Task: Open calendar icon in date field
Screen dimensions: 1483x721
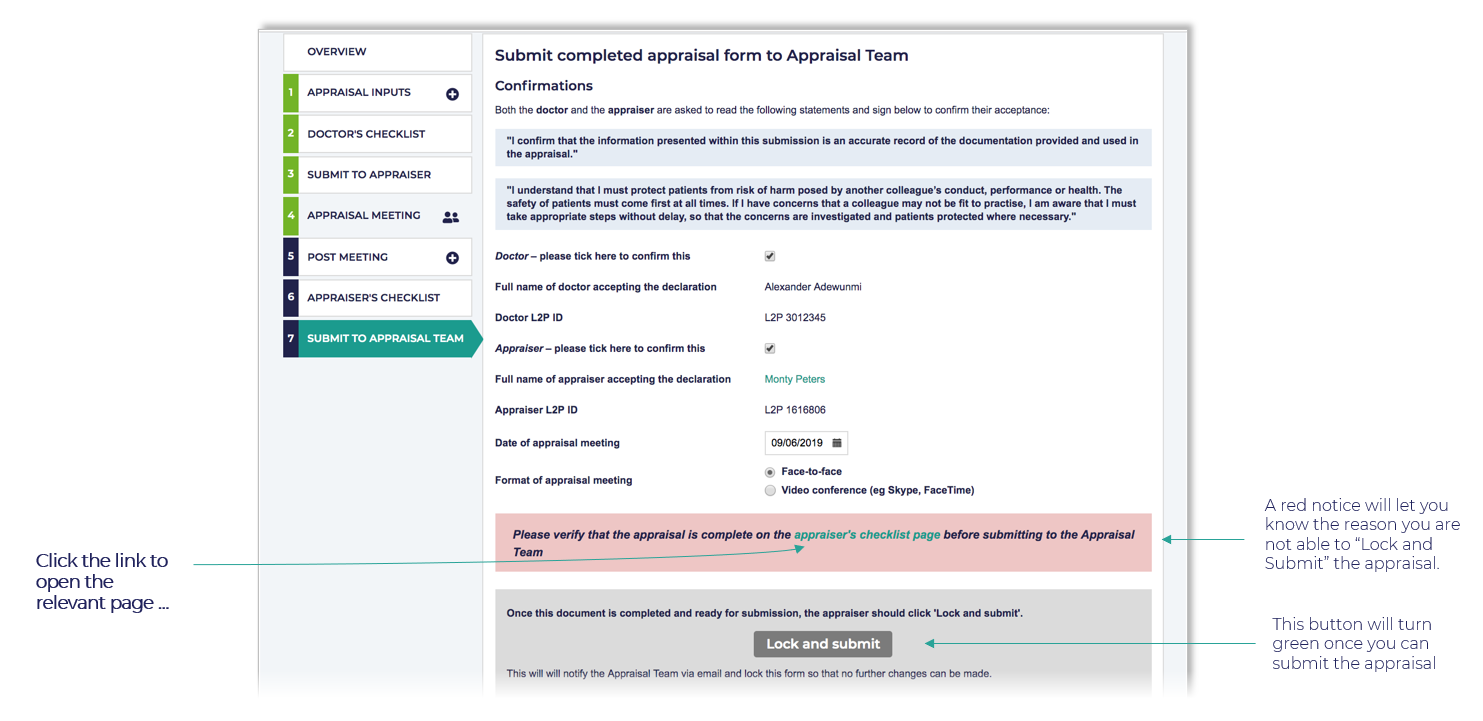Action: 837,443
